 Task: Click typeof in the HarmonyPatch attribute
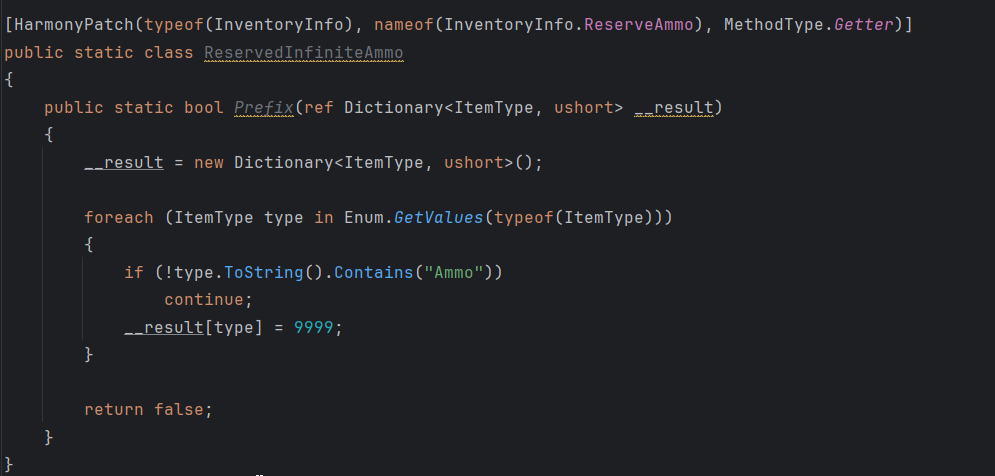pyautogui.click(x=174, y=25)
